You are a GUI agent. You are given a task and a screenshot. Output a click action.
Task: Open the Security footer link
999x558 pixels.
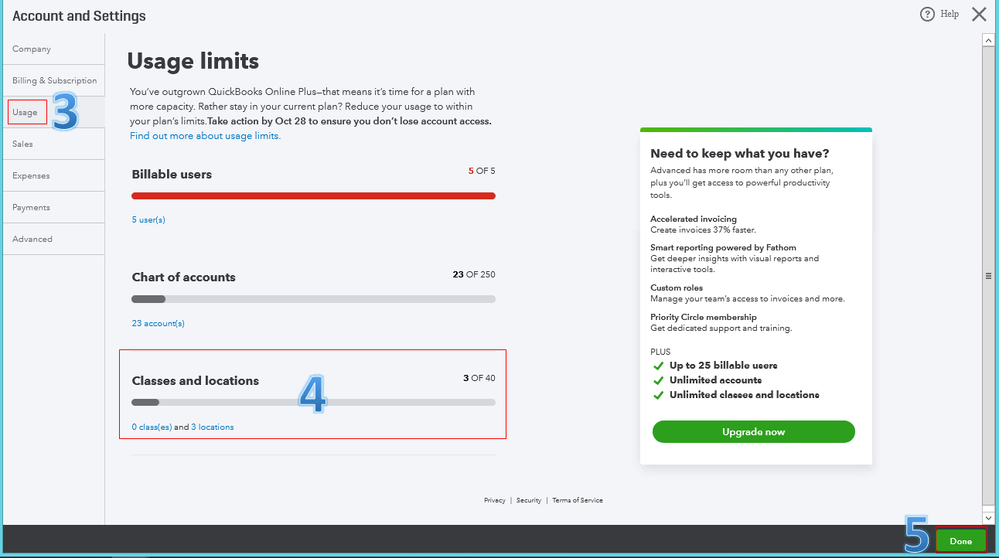pos(529,500)
